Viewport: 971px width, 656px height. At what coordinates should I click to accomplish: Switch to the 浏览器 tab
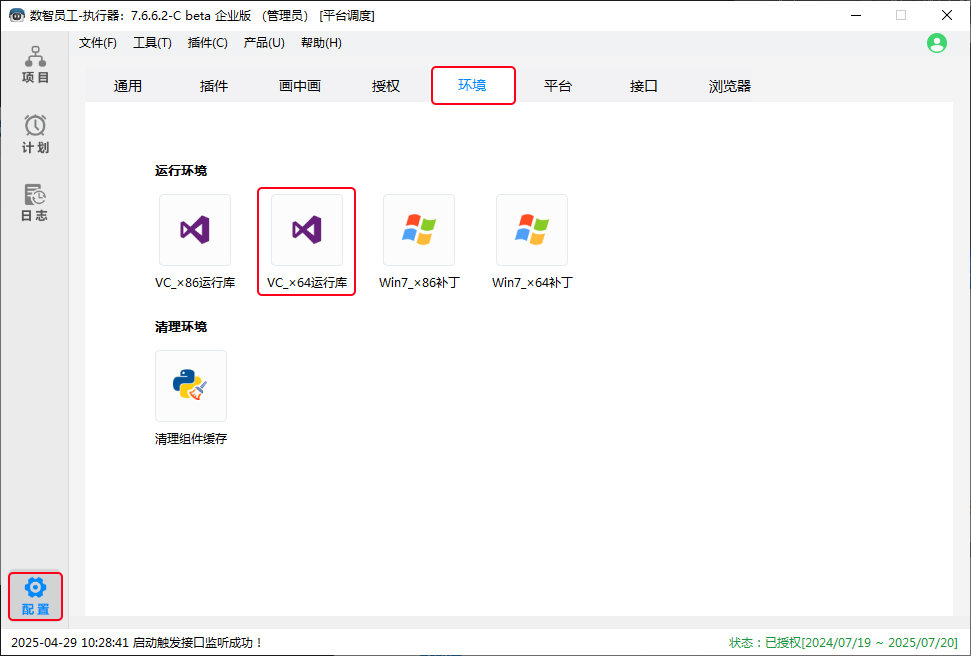(x=730, y=86)
